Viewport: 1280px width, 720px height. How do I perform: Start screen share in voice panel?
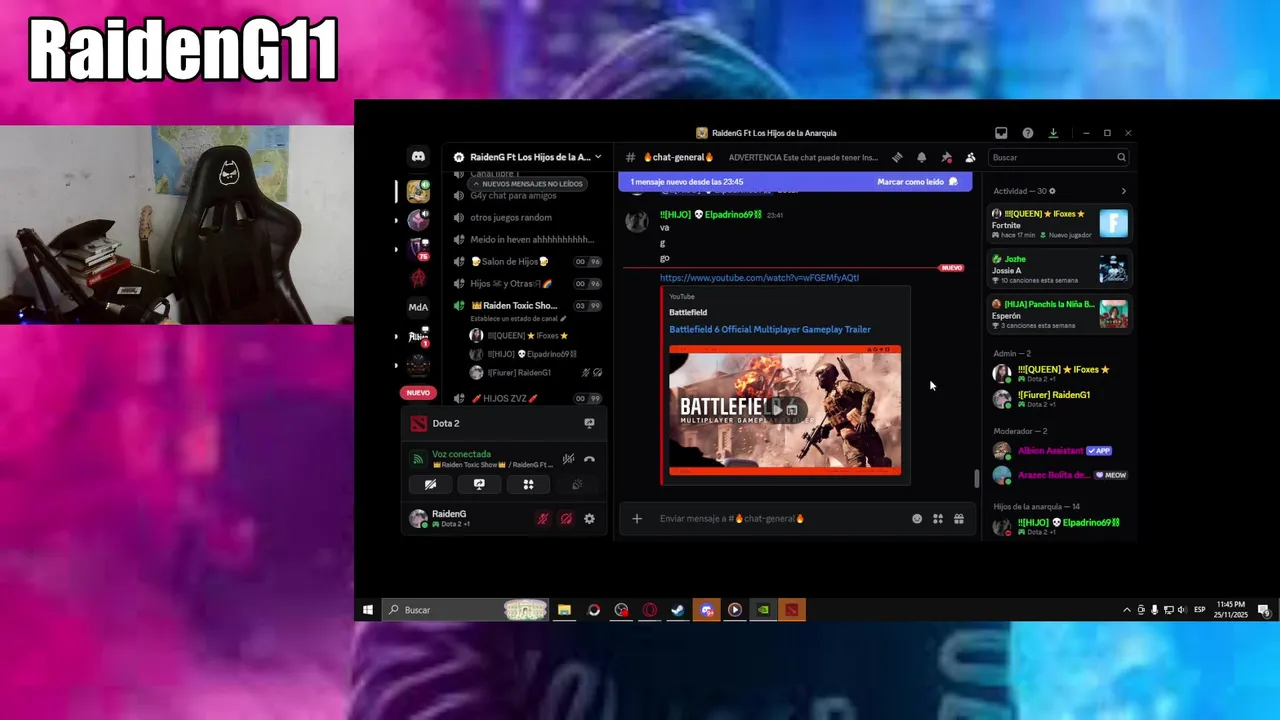[x=479, y=484]
